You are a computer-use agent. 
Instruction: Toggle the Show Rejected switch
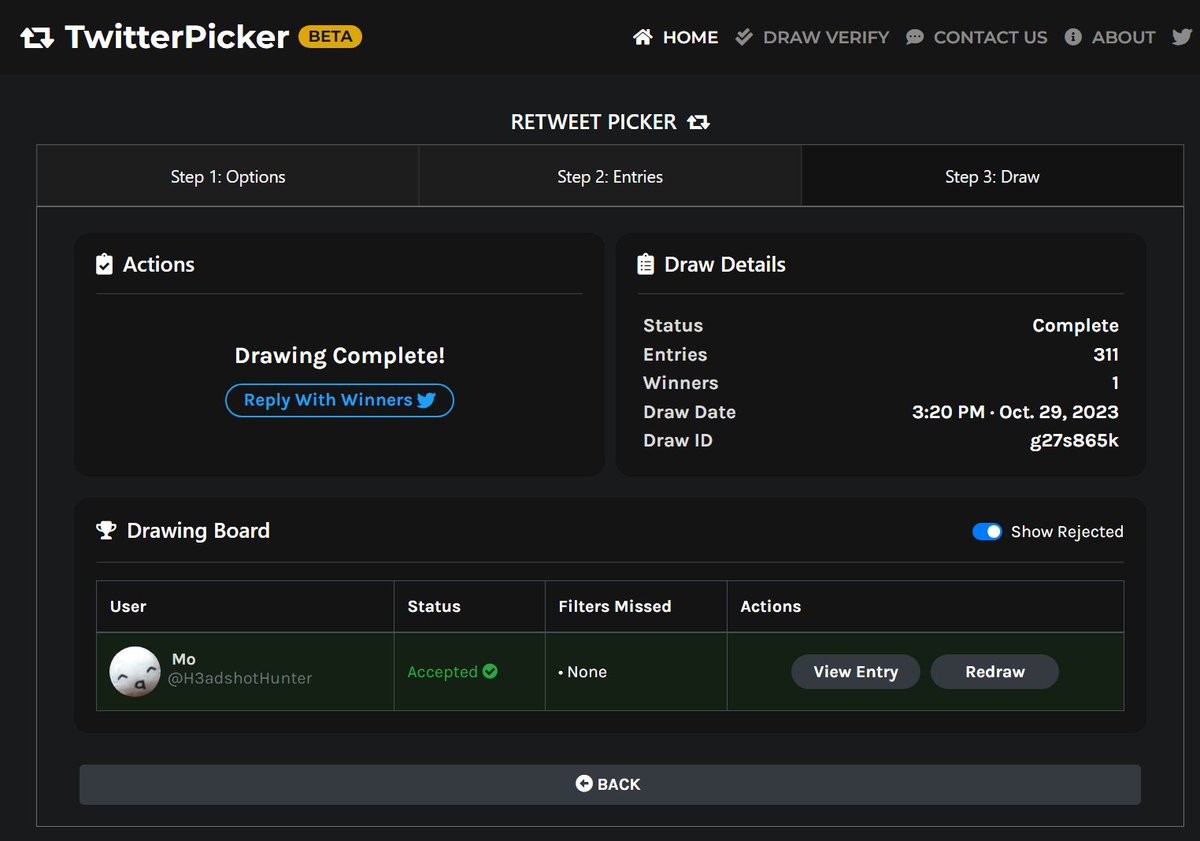tap(987, 532)
